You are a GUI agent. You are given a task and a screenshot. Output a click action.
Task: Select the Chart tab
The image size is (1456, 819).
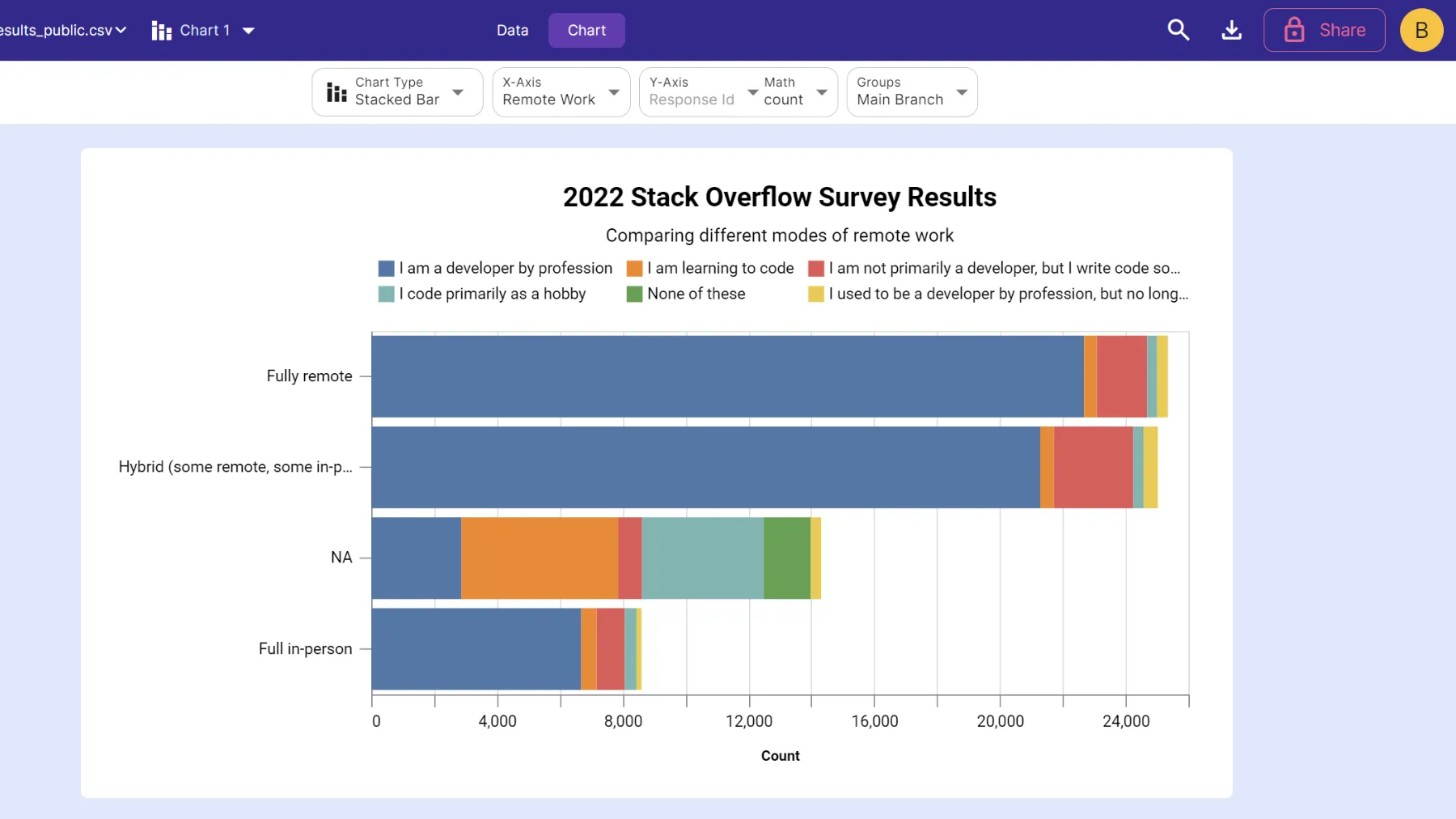[586, 30]
